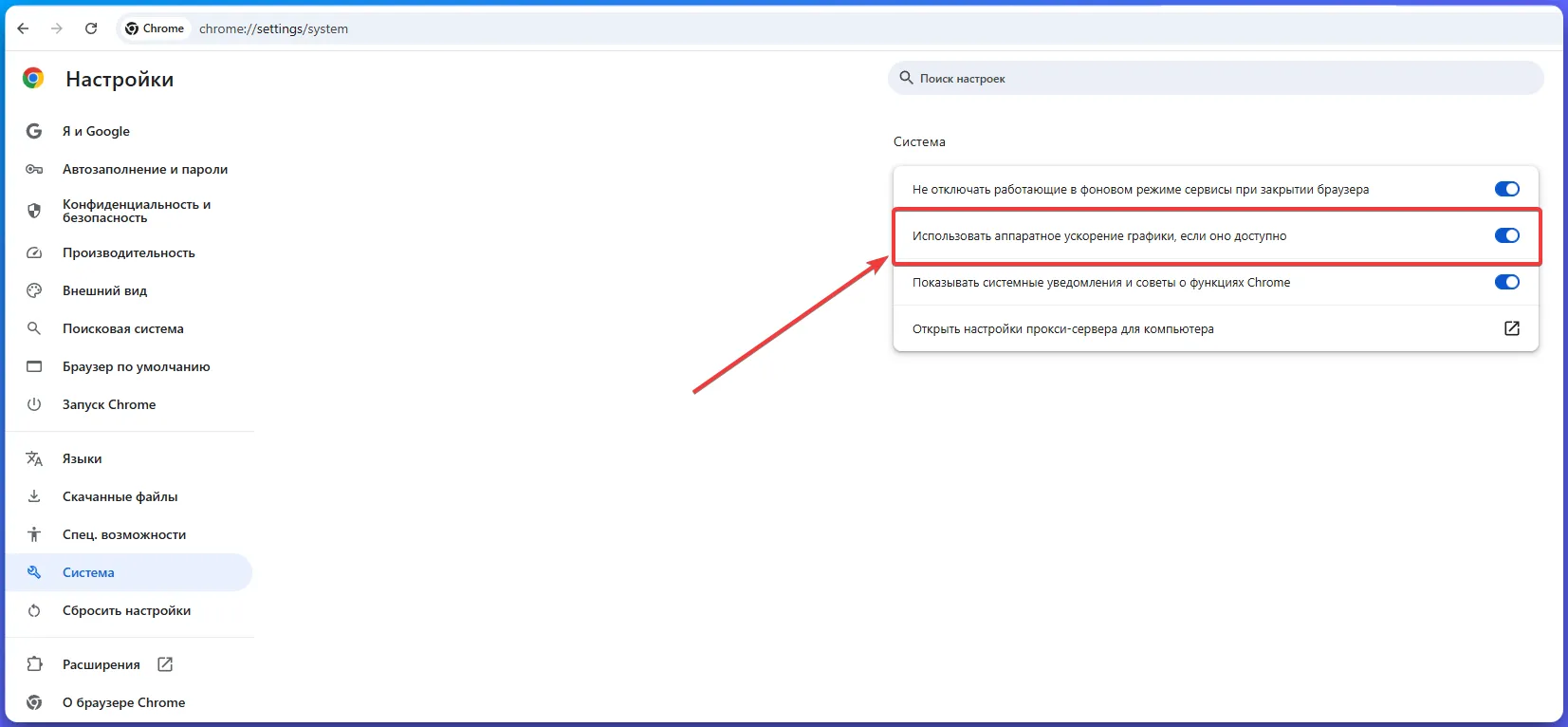Select Сбросить настройки in sidebar
The height and width of the screenshot is (727, 1568).
129,610
